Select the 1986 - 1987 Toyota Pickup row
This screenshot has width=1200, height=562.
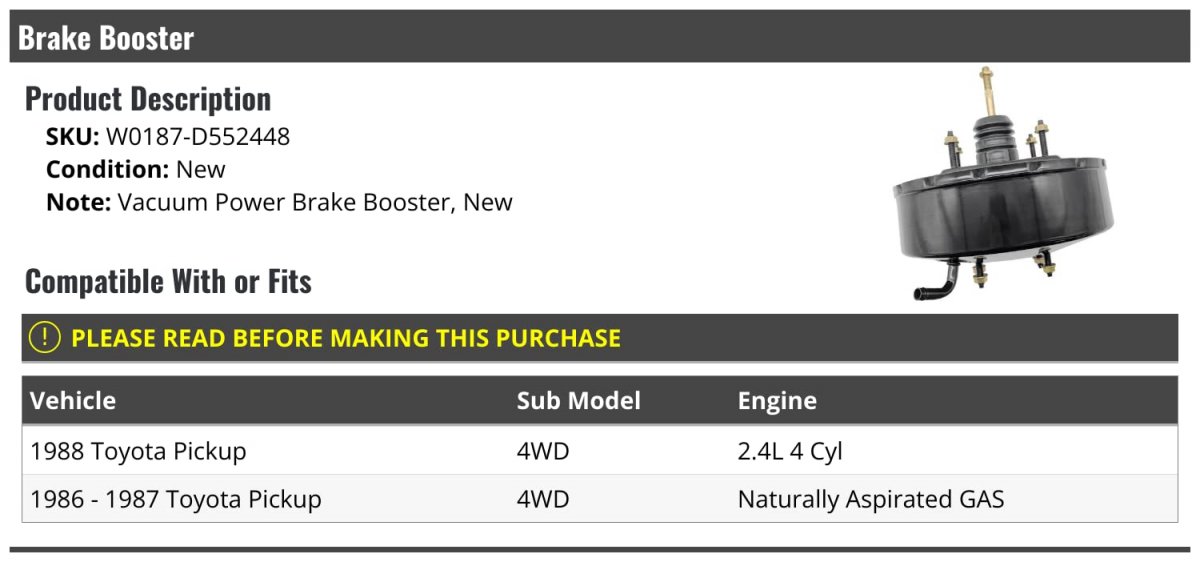coord(600,499)
